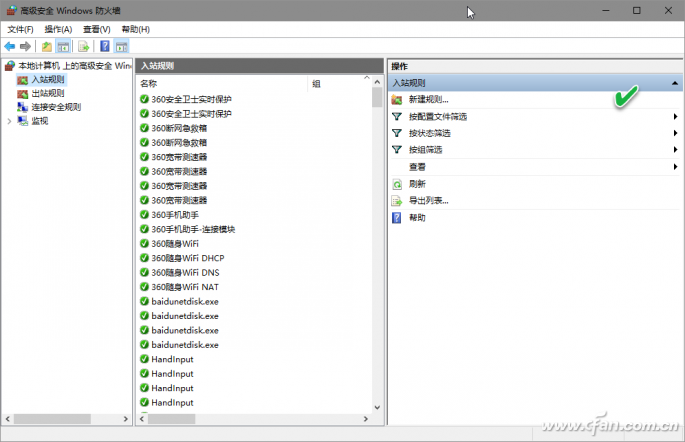Screen dimensions: 685x442
Task: Select rule 360随身WiFi DNS
Action: 185,272
